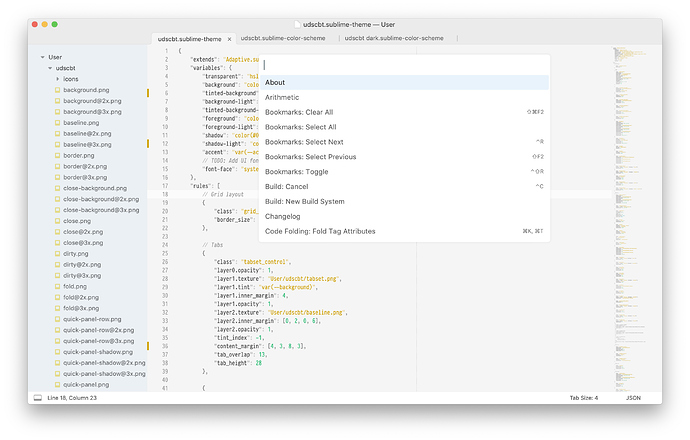690x440 pixels.
Task: Click the file icon beside border.png
Action: click(57, 155)
